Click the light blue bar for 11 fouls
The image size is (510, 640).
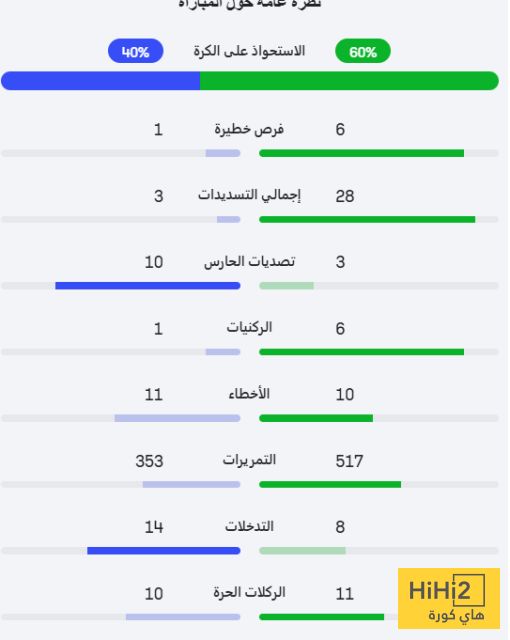pos(177,418)
